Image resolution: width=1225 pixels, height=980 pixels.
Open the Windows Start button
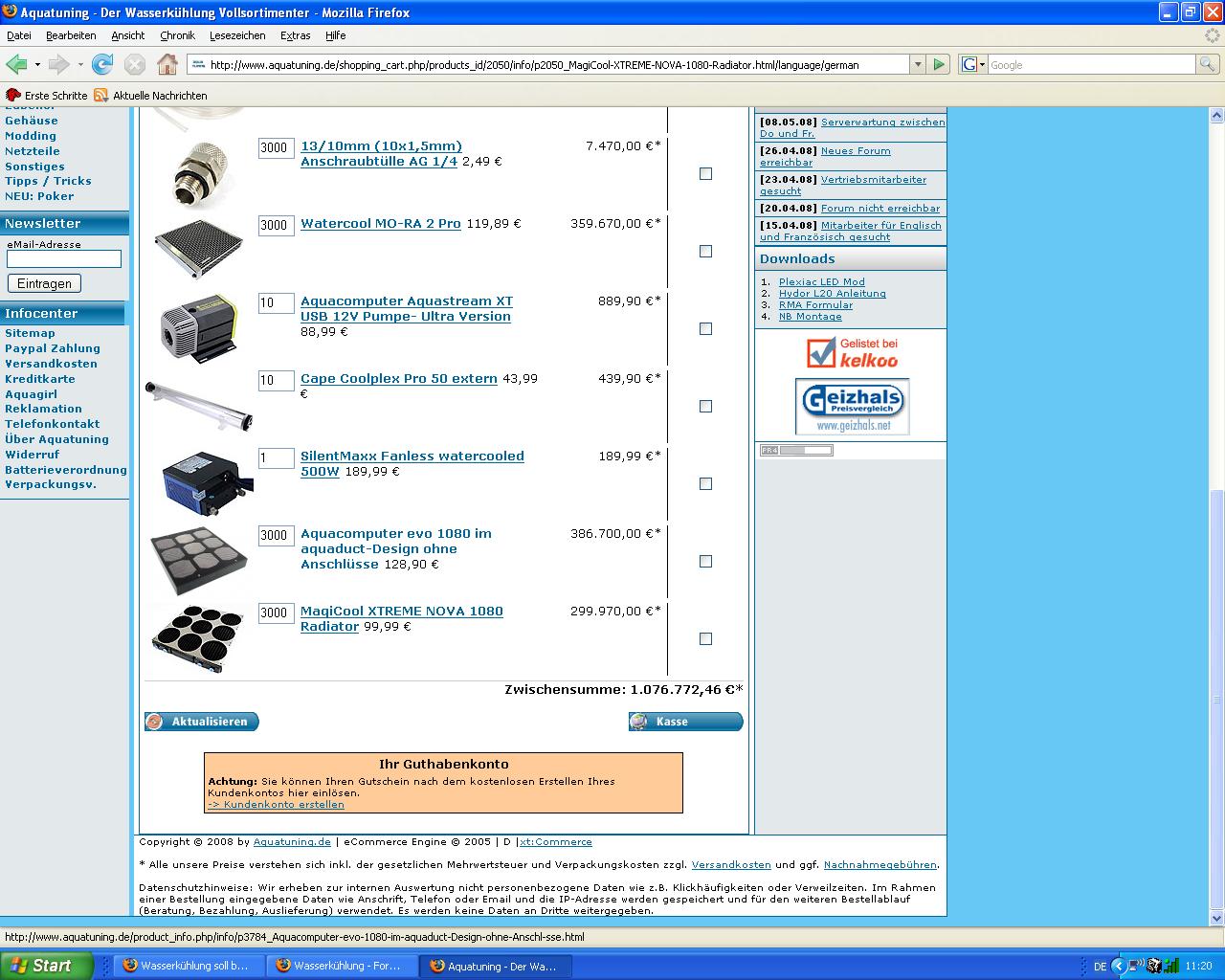46,965
